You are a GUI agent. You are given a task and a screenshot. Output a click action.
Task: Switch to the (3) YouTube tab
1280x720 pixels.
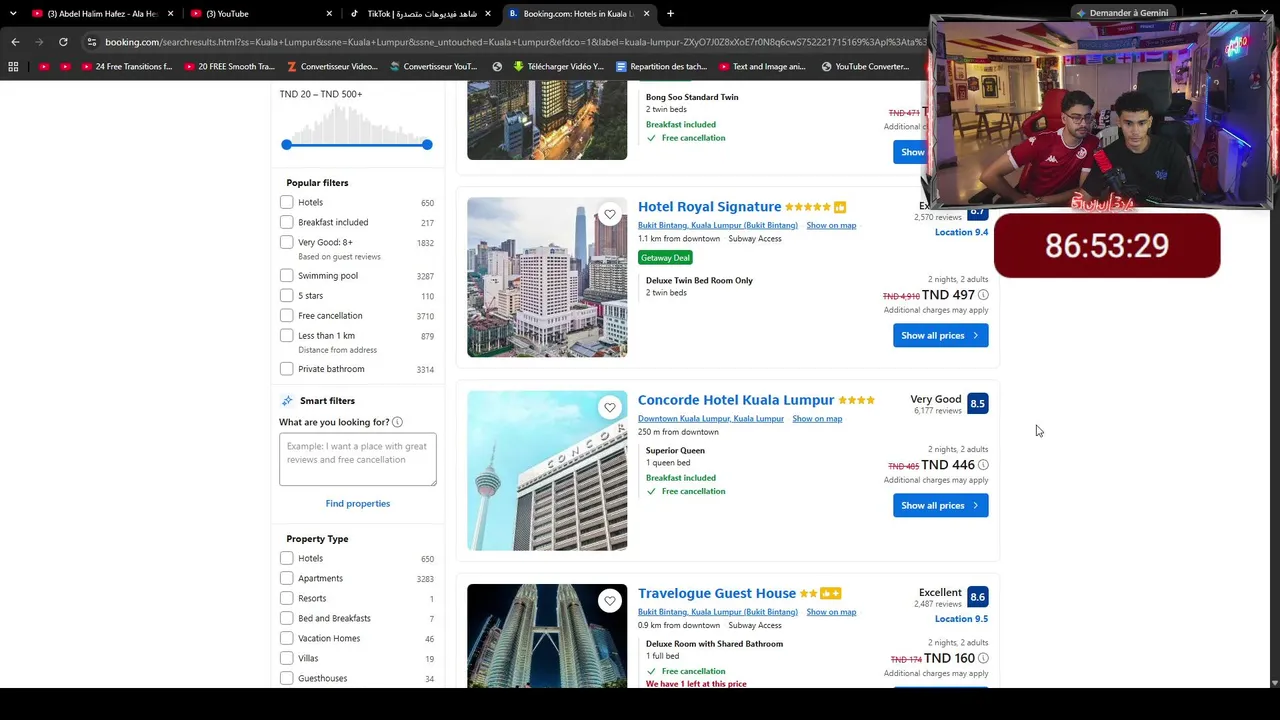coord(262,14)
